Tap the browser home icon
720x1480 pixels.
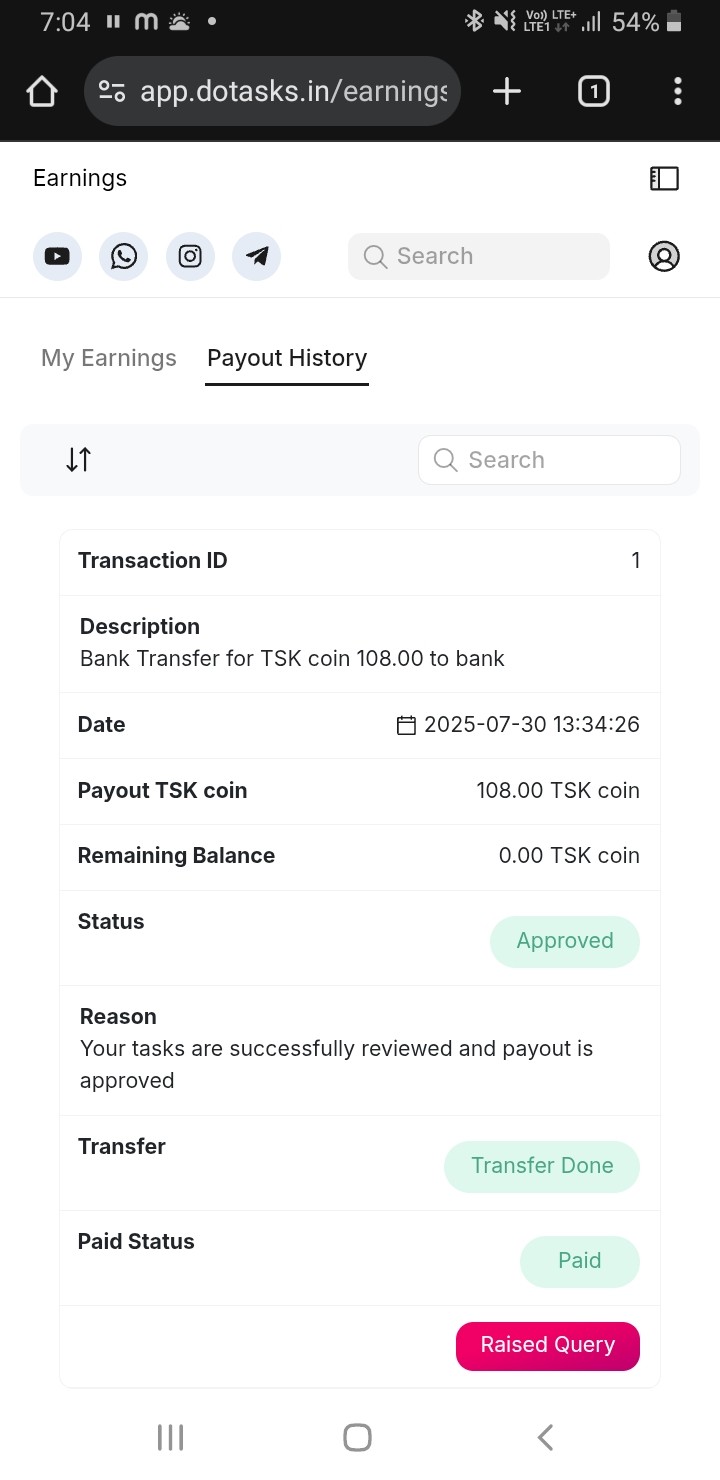point(42,92)
